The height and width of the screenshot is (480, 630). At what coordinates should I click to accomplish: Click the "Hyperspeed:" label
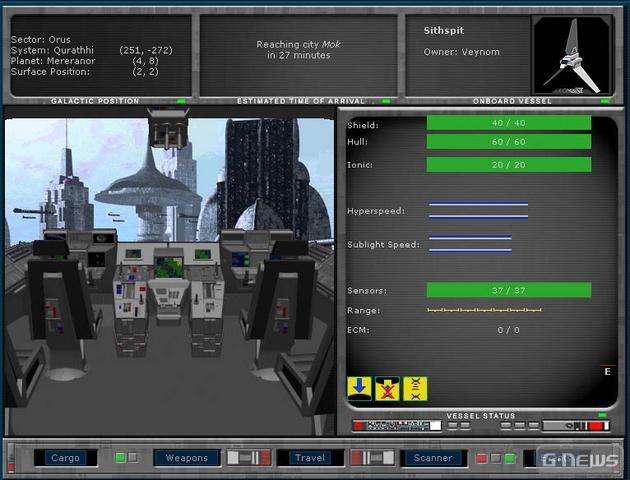[376, 211]
